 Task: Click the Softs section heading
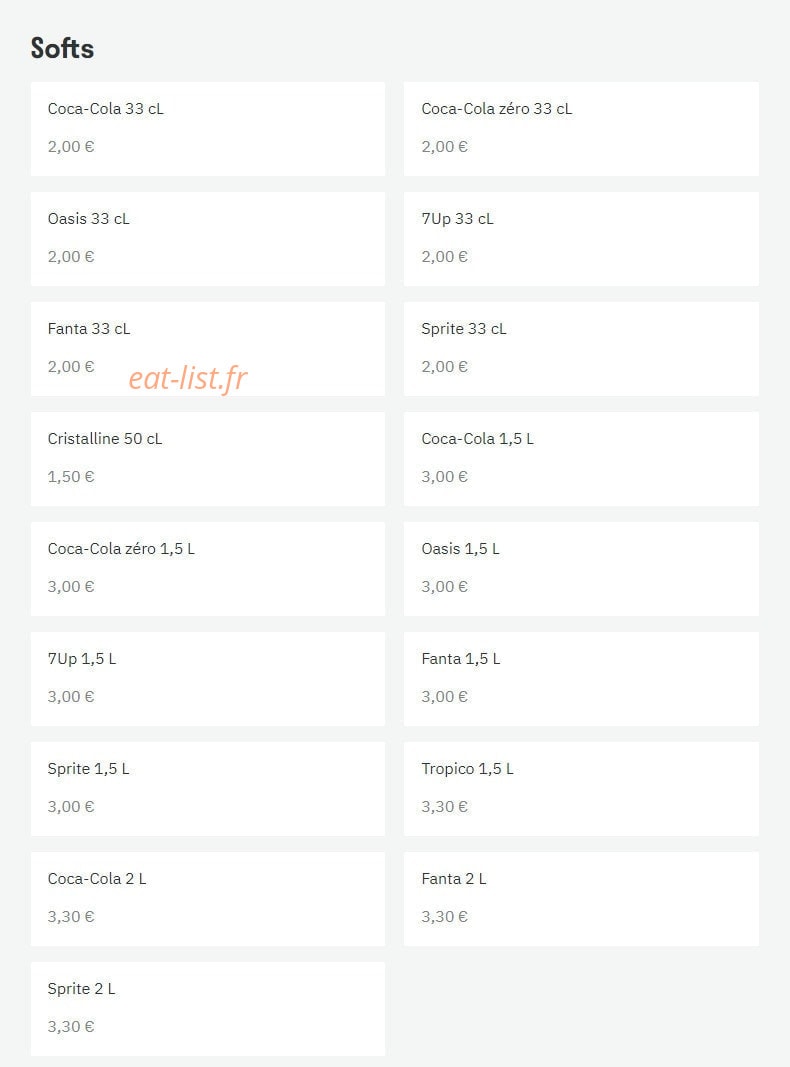(x=62, y=48)
